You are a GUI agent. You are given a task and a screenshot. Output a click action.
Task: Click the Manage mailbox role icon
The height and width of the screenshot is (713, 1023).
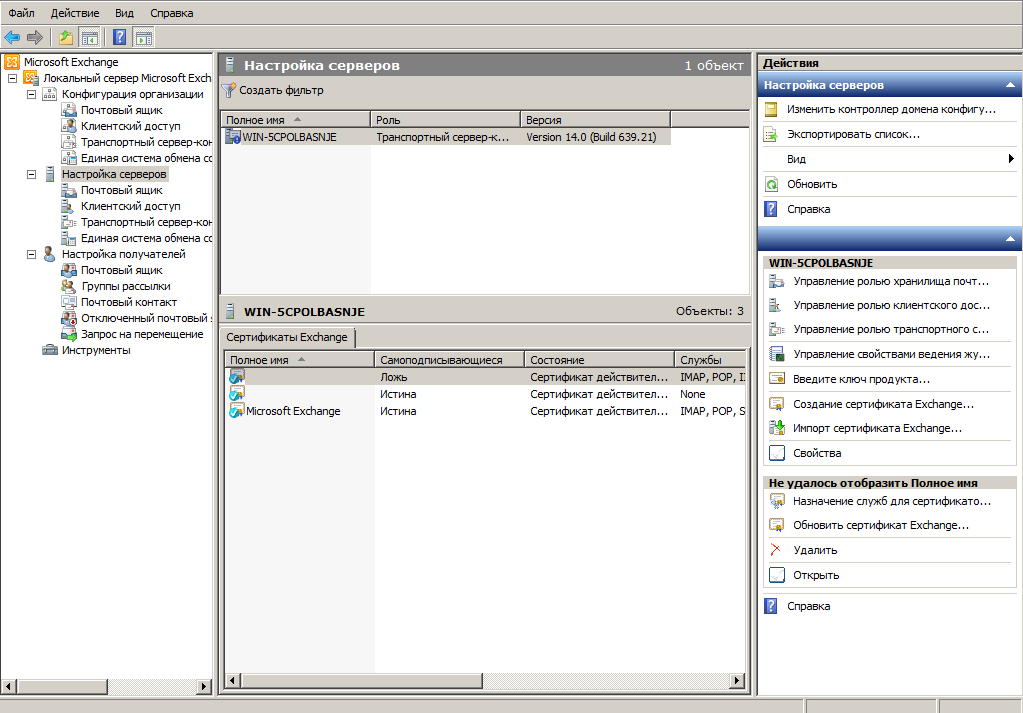tap(776, 281)
